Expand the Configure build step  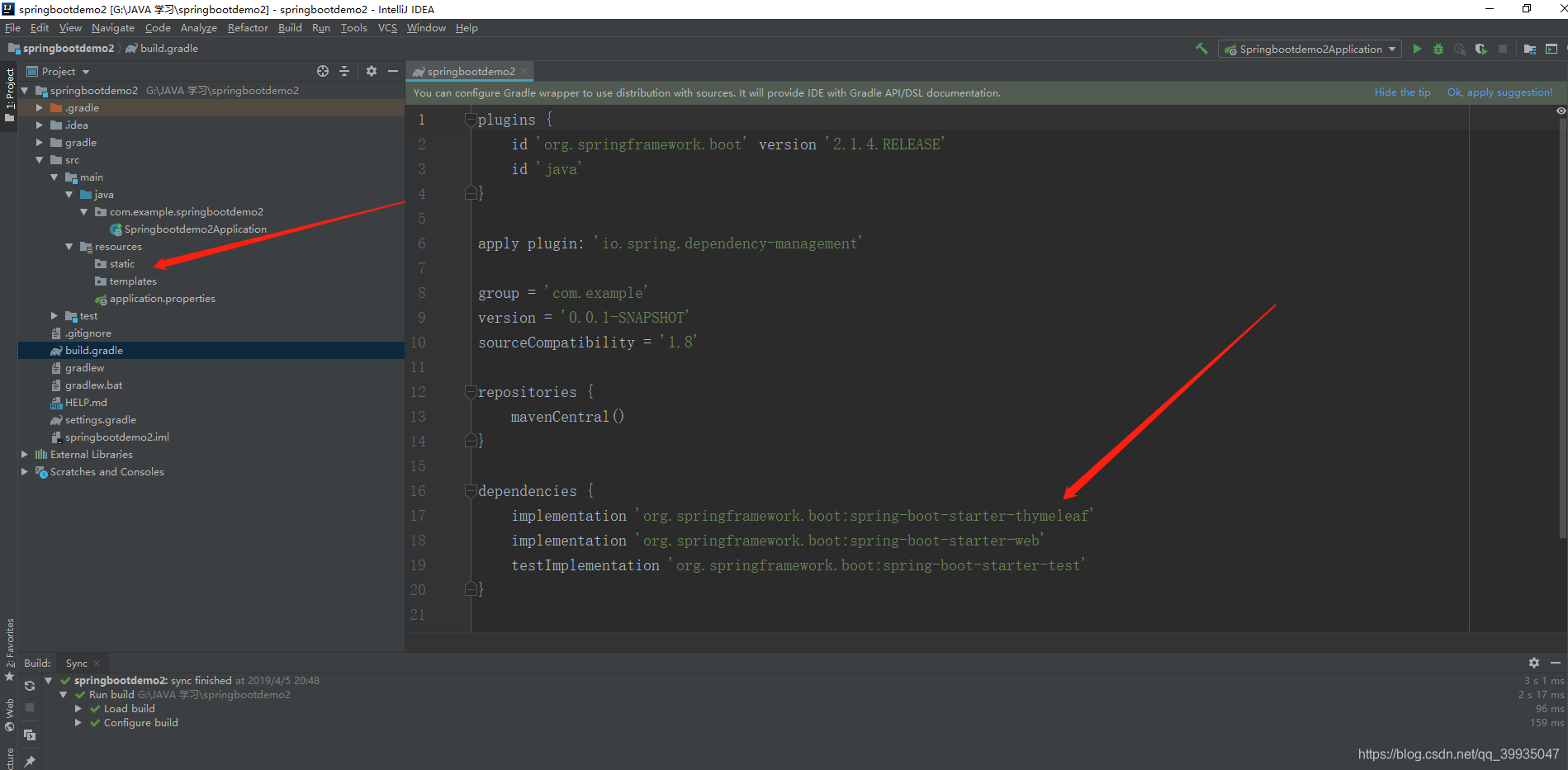point(78,723)
